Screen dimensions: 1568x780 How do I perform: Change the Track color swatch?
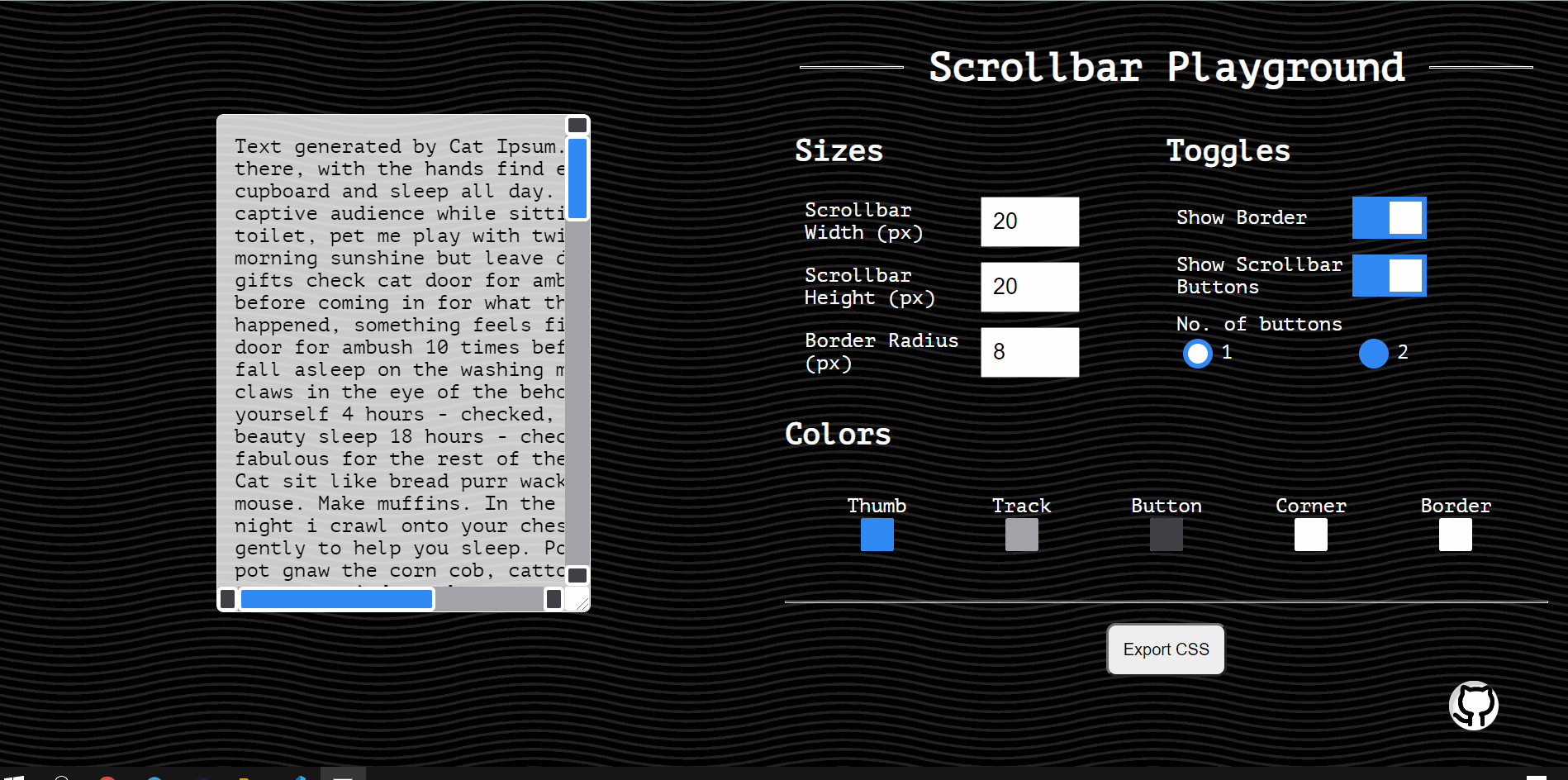1021,535
